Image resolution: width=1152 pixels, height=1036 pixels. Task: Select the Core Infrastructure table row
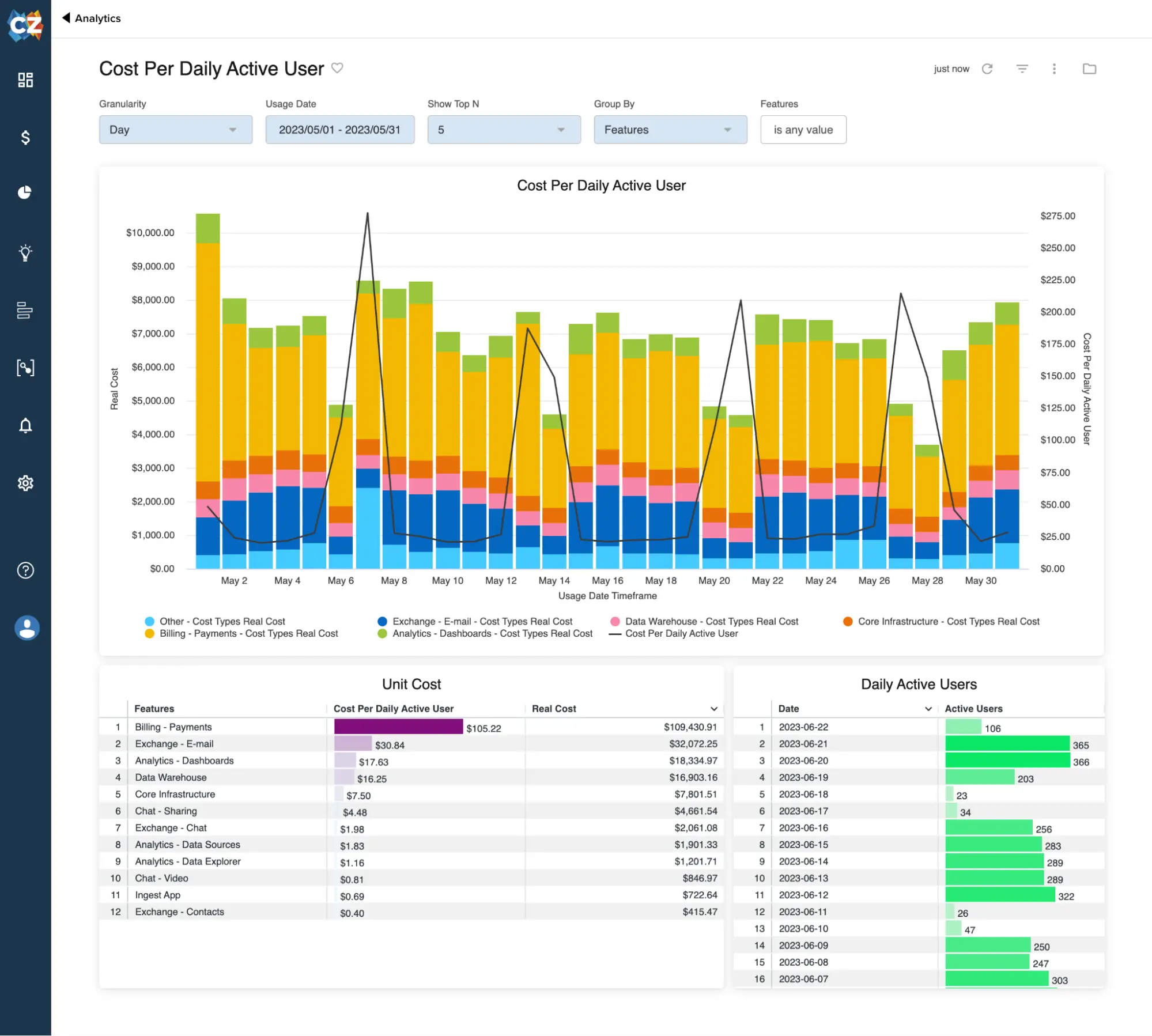point(411,793)
